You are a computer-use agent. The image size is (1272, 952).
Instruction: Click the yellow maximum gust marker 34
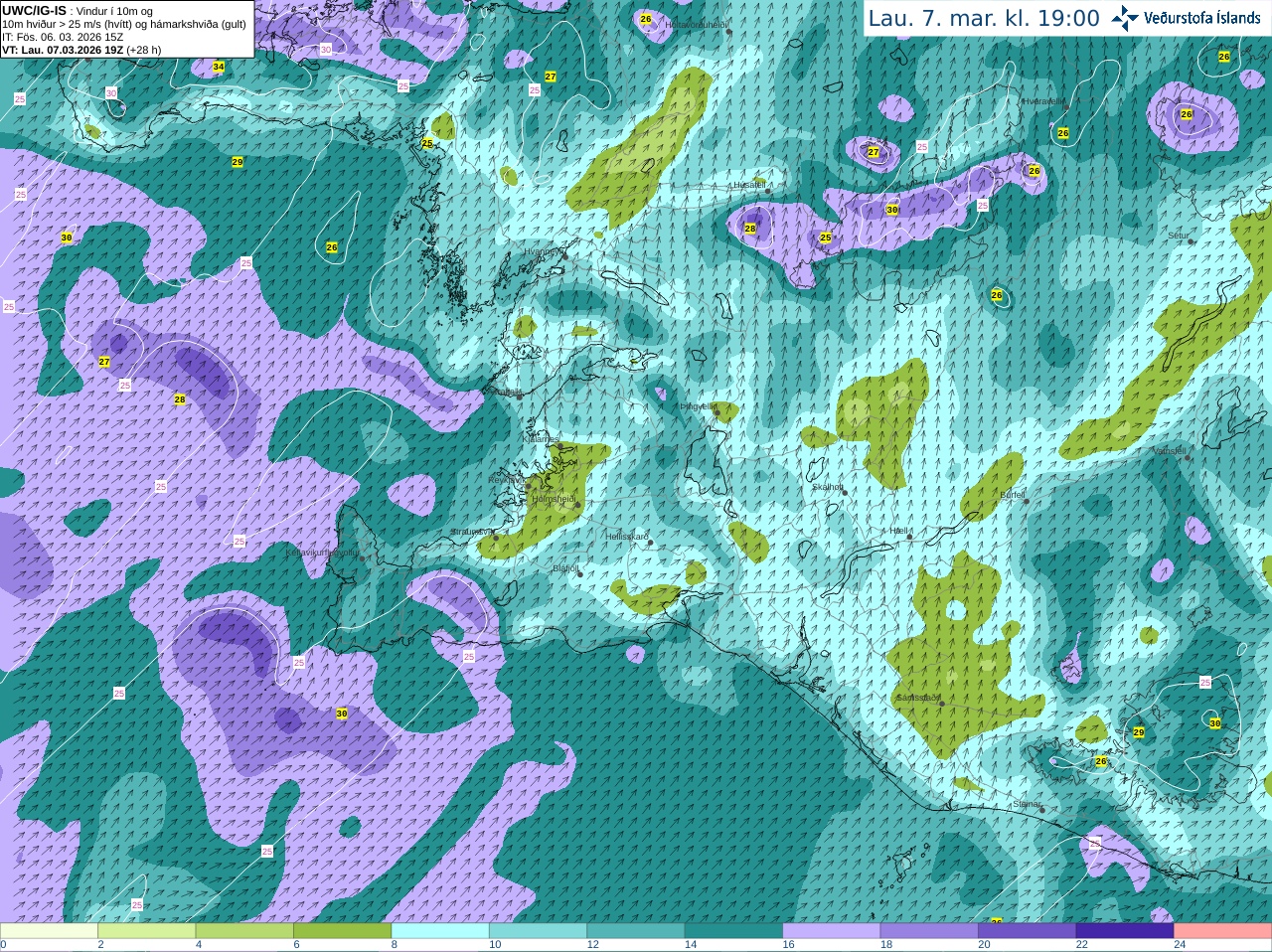[x=219, y=67]
